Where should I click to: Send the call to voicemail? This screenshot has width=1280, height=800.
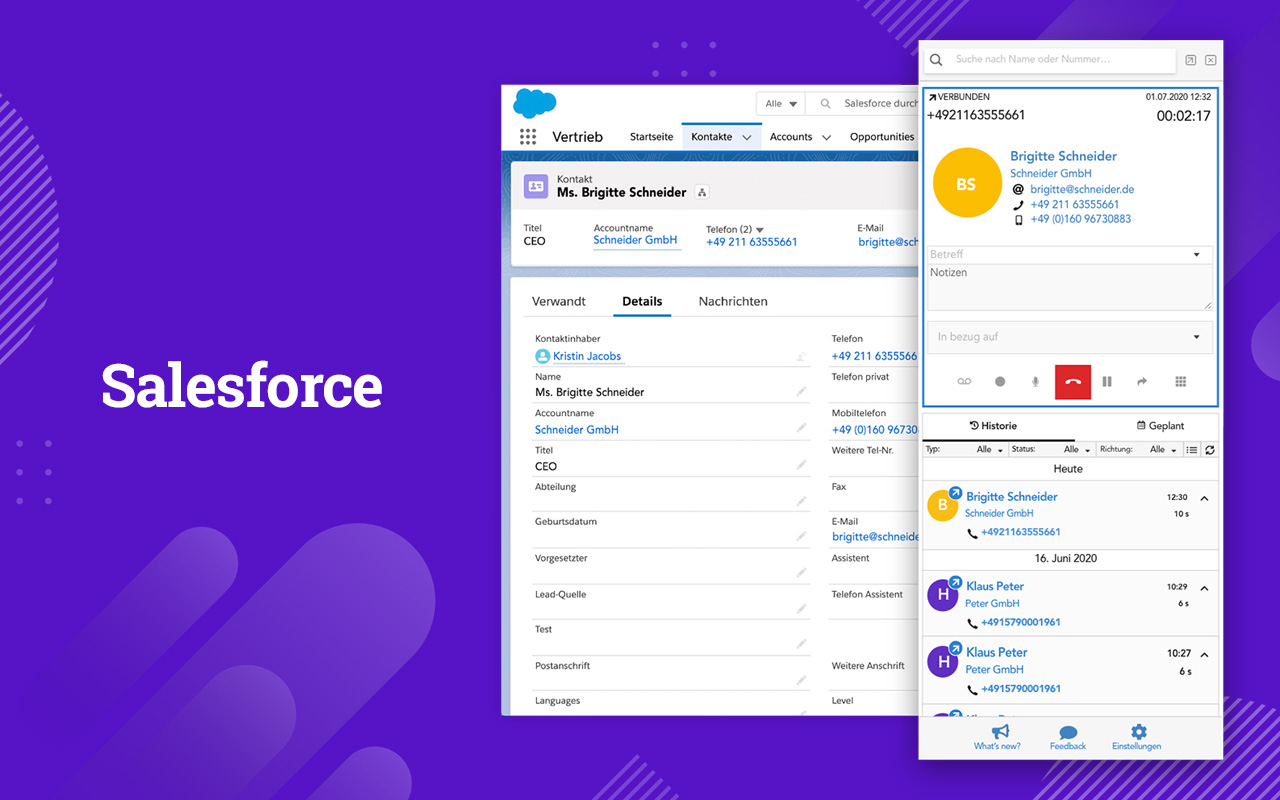coord(964,382)
